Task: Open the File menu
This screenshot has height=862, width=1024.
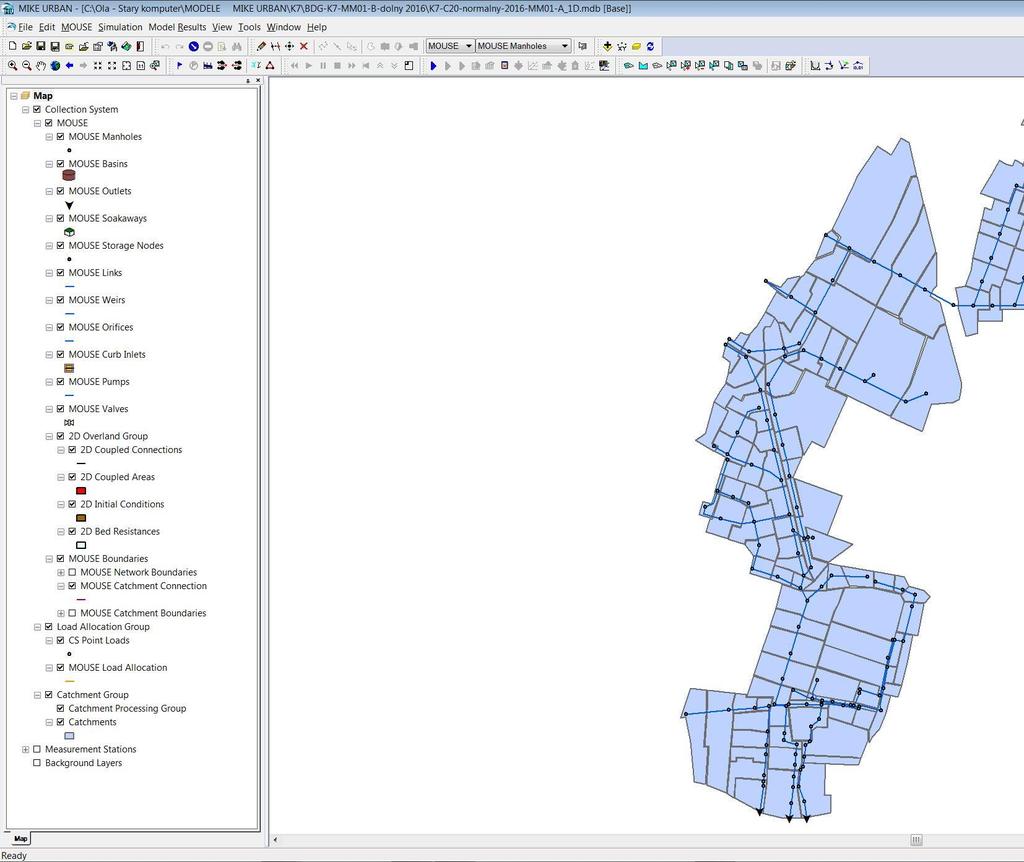Action: coord(25,27)
